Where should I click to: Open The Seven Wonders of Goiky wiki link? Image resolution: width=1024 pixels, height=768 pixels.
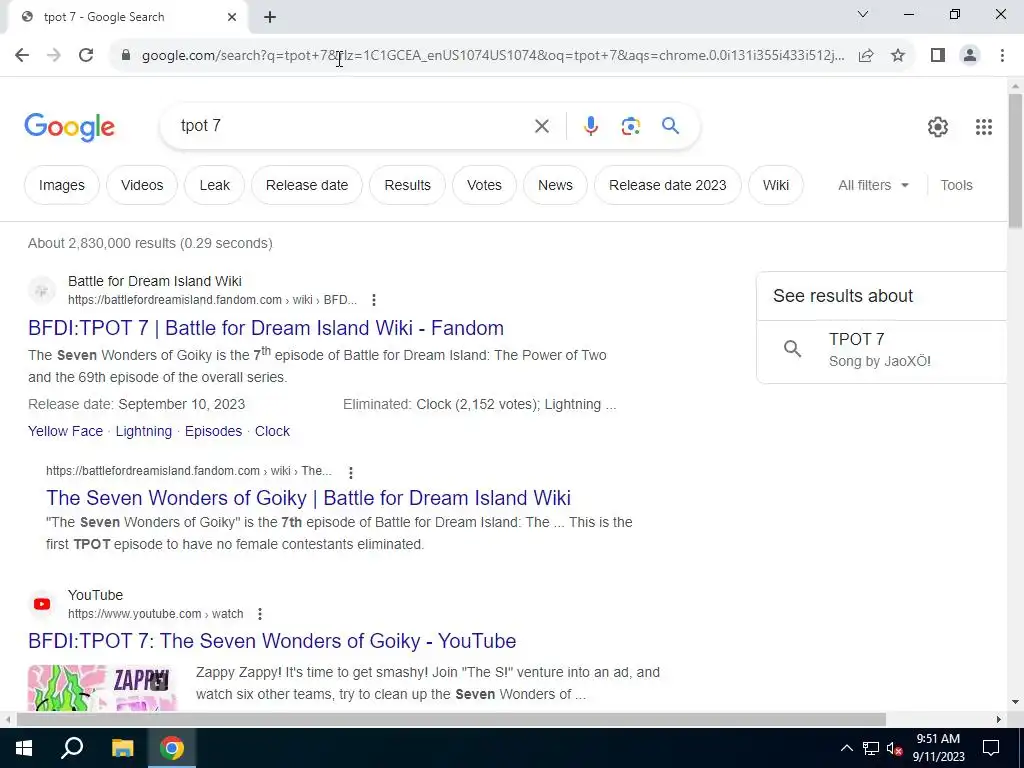(x=308, y=498)
